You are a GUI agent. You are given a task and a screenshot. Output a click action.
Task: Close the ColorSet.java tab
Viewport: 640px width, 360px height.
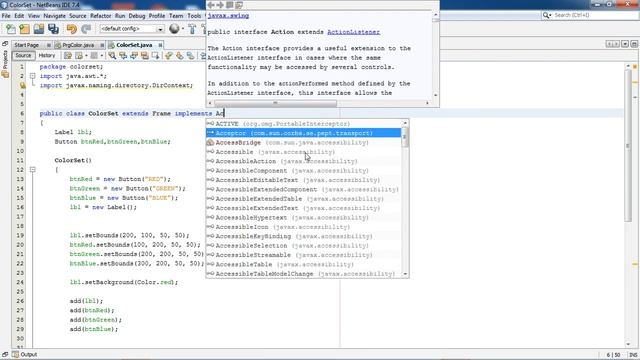[160, 45]
